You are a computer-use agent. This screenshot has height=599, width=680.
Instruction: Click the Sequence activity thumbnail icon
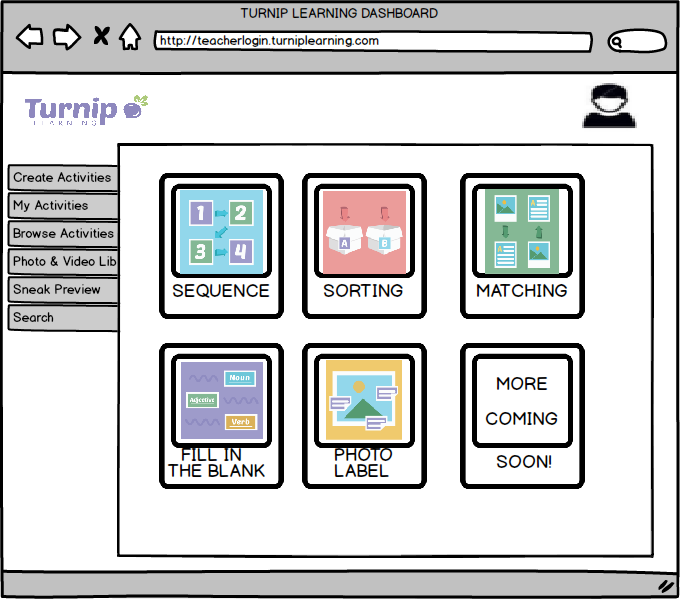[221, 231]
